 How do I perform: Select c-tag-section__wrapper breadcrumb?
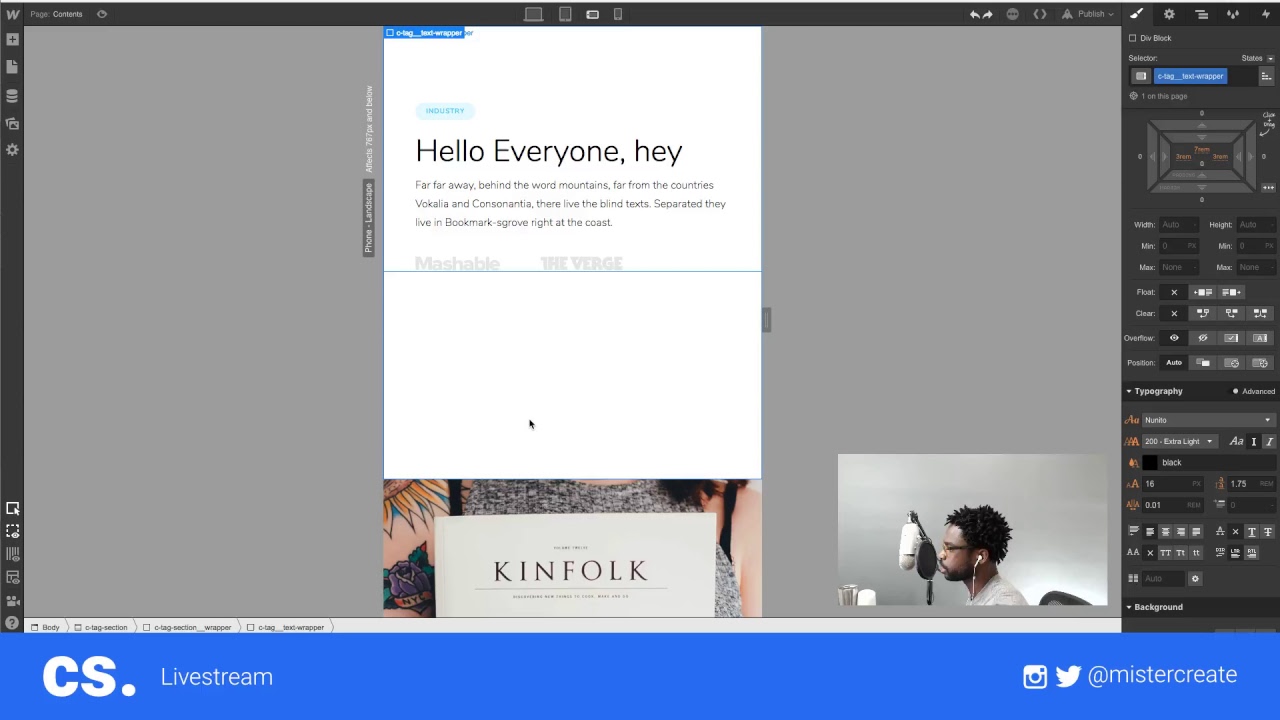point(187,627)
